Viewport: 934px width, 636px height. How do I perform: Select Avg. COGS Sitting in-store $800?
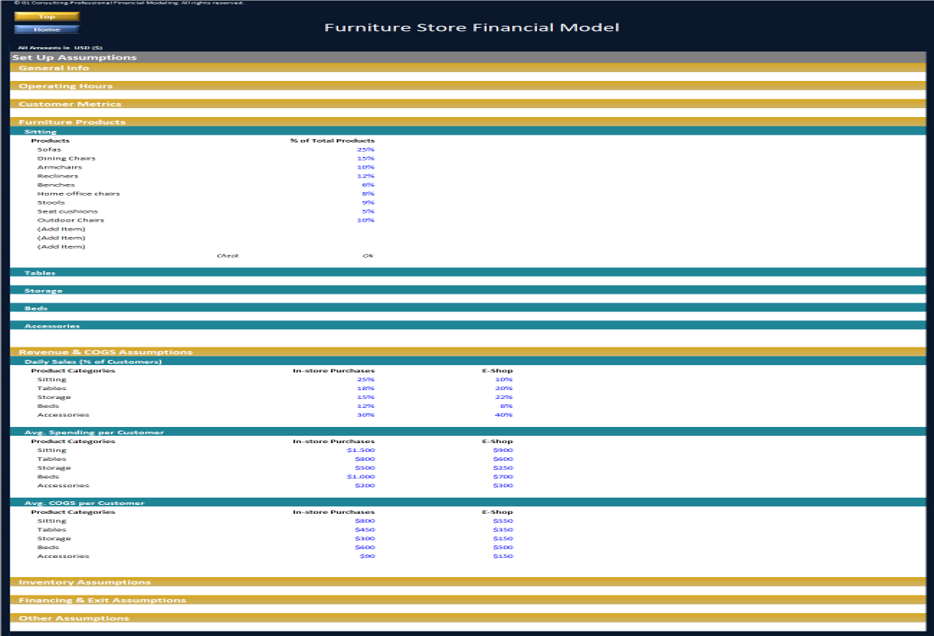point(365,521)
